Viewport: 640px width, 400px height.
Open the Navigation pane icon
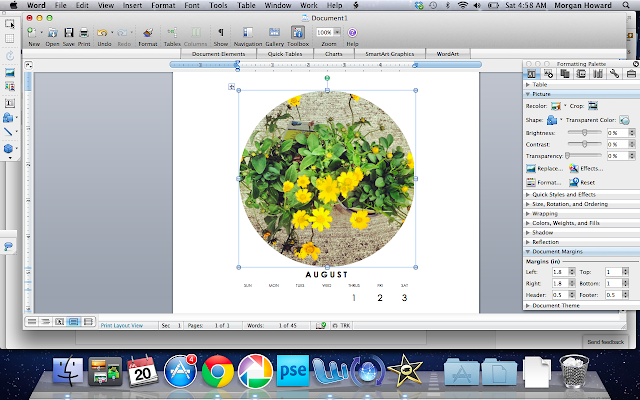tap(247, 33)
